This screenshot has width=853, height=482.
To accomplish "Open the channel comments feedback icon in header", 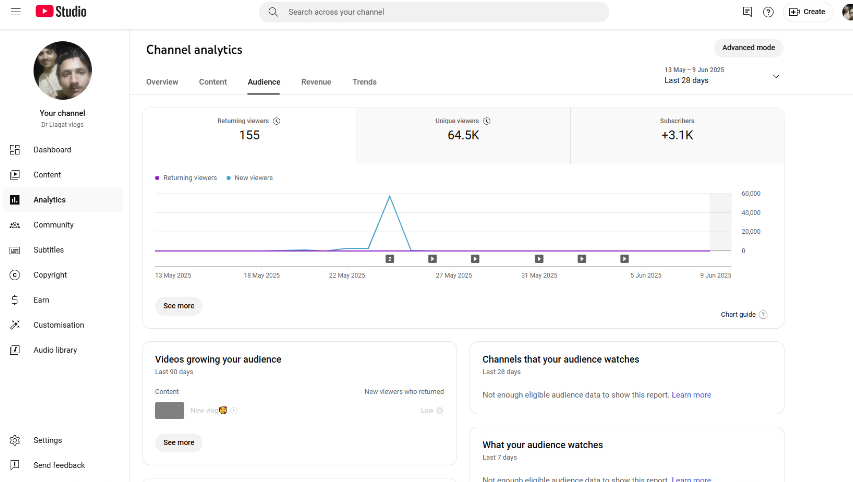I will coord(747,12).
